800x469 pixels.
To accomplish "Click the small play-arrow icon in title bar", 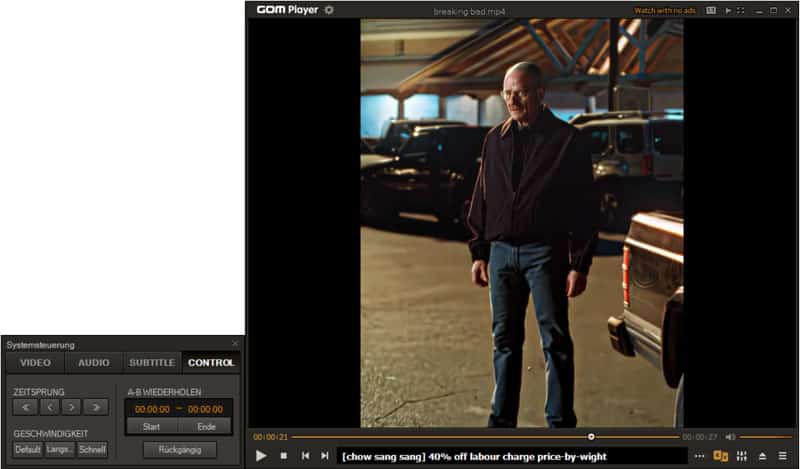I will [728, 10].
